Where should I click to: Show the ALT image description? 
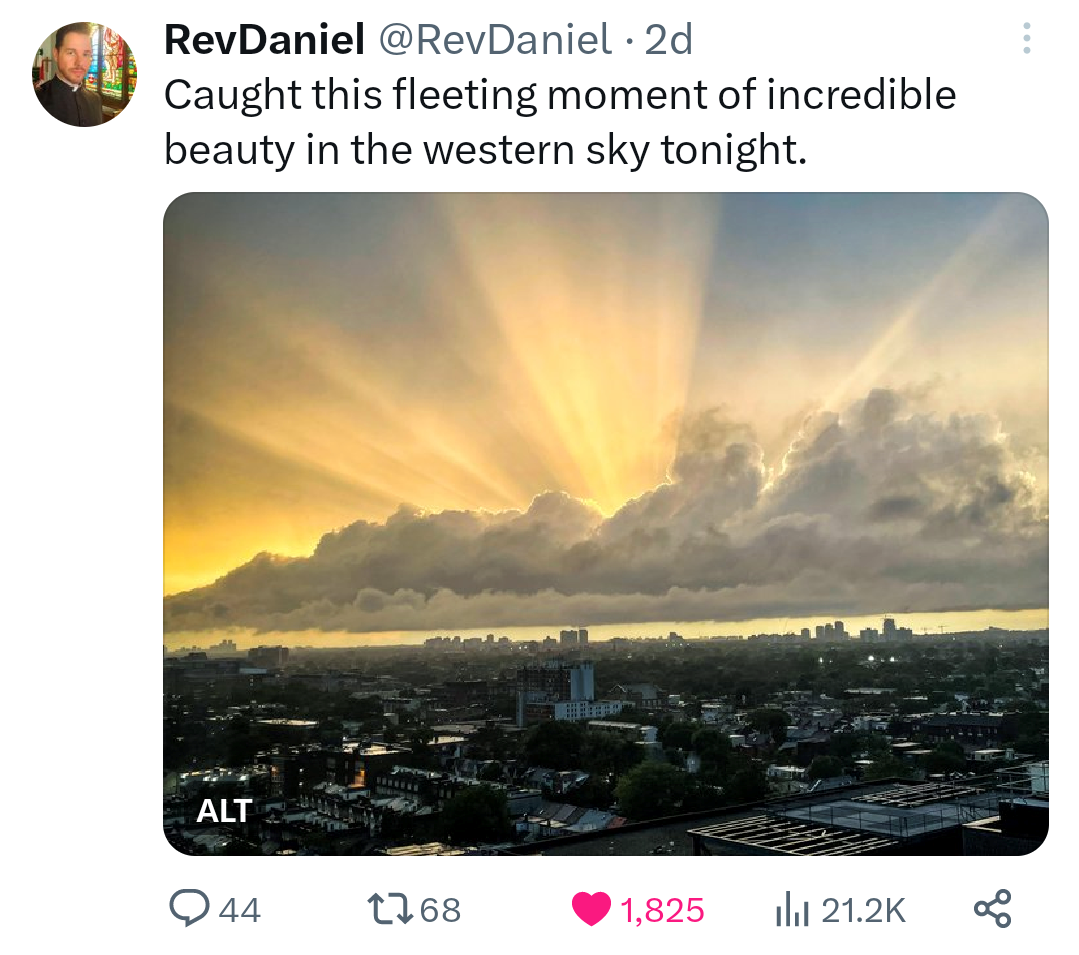click(224, 810)
